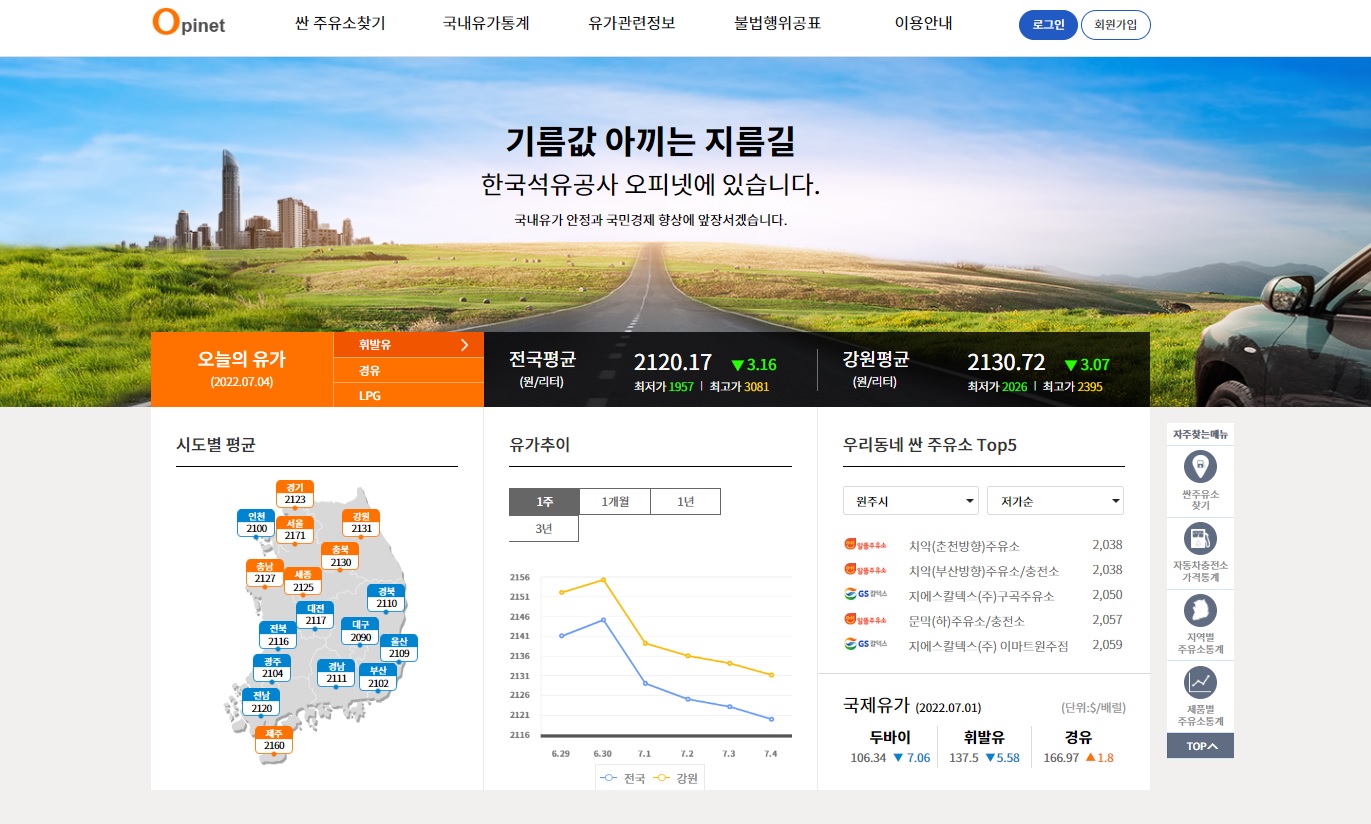Open the 국내유가통계 menu
Screen dimensions: 1371x824
485,24
